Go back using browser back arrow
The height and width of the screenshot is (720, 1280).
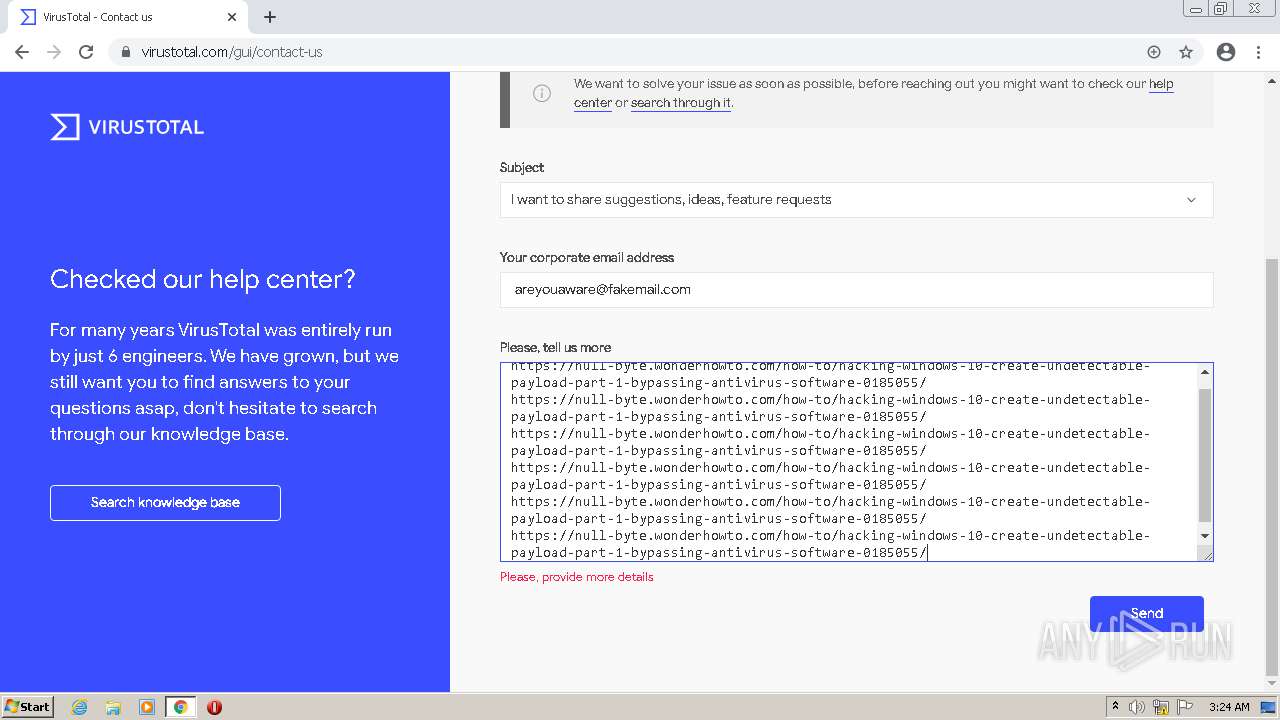[x=22, y=52]
